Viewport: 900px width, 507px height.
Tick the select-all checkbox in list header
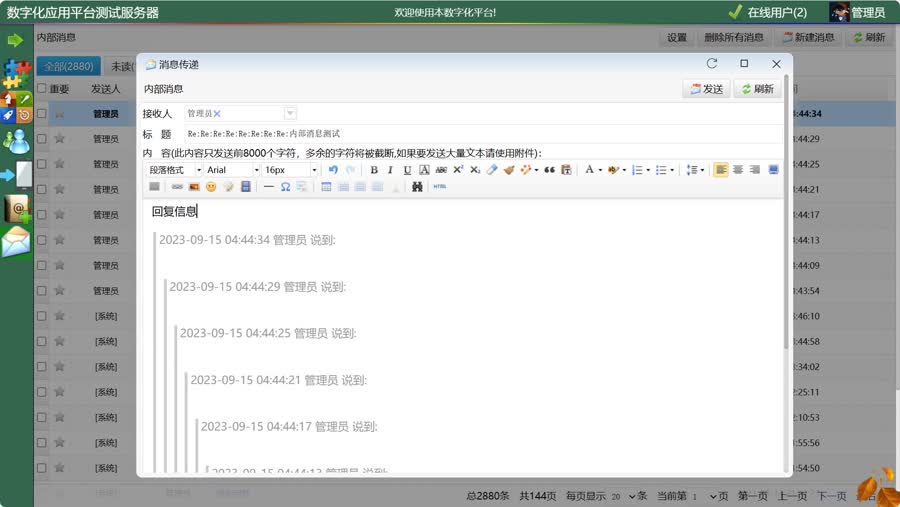click(41, 88)
